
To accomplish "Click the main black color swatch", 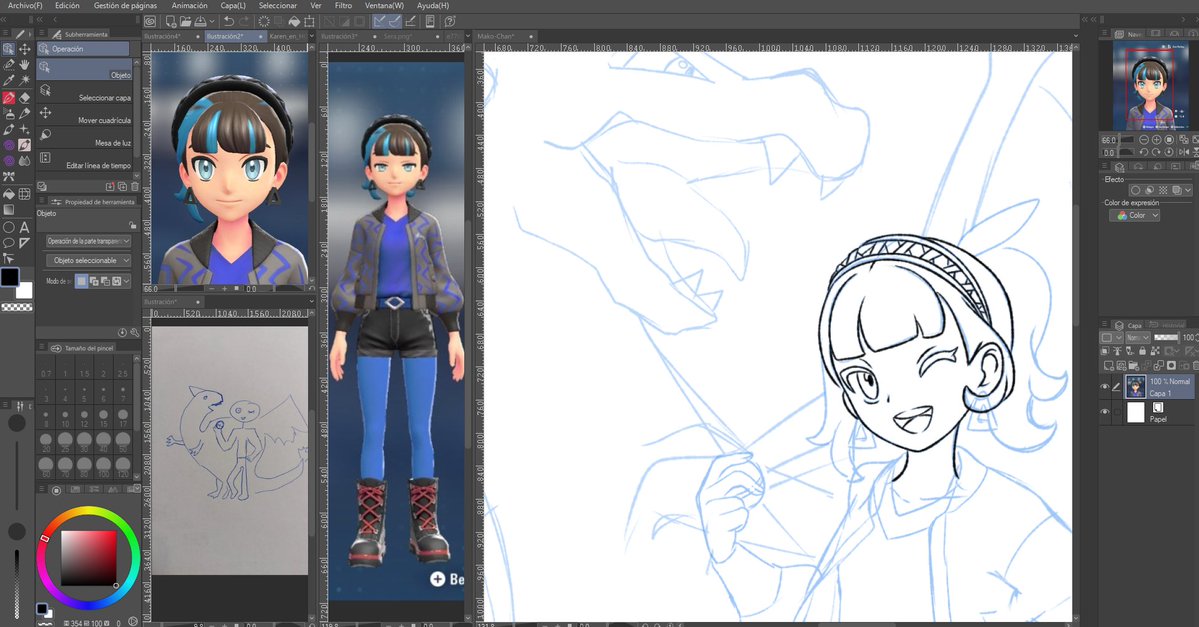I will 10,277.
